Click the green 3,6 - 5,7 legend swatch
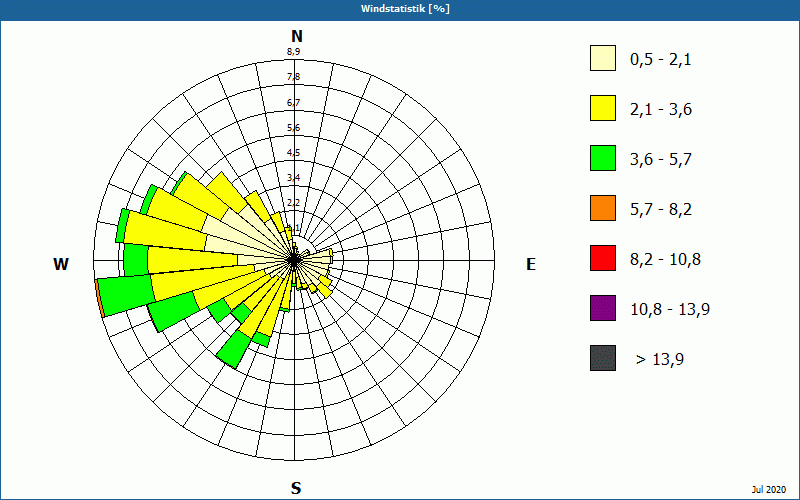This screenshot has width=800, height=500. coord(603,158)
